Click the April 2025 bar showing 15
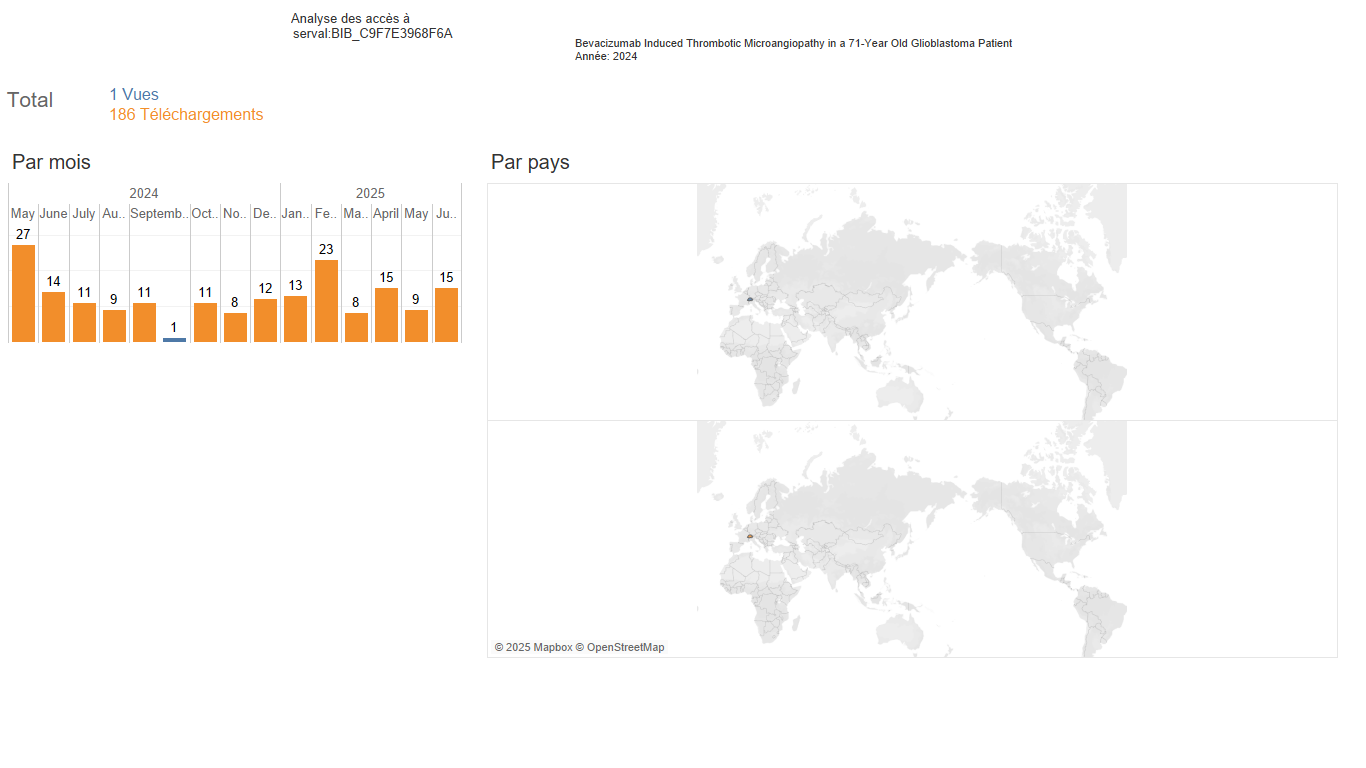 pyautogui.click(x=386, y=315)
